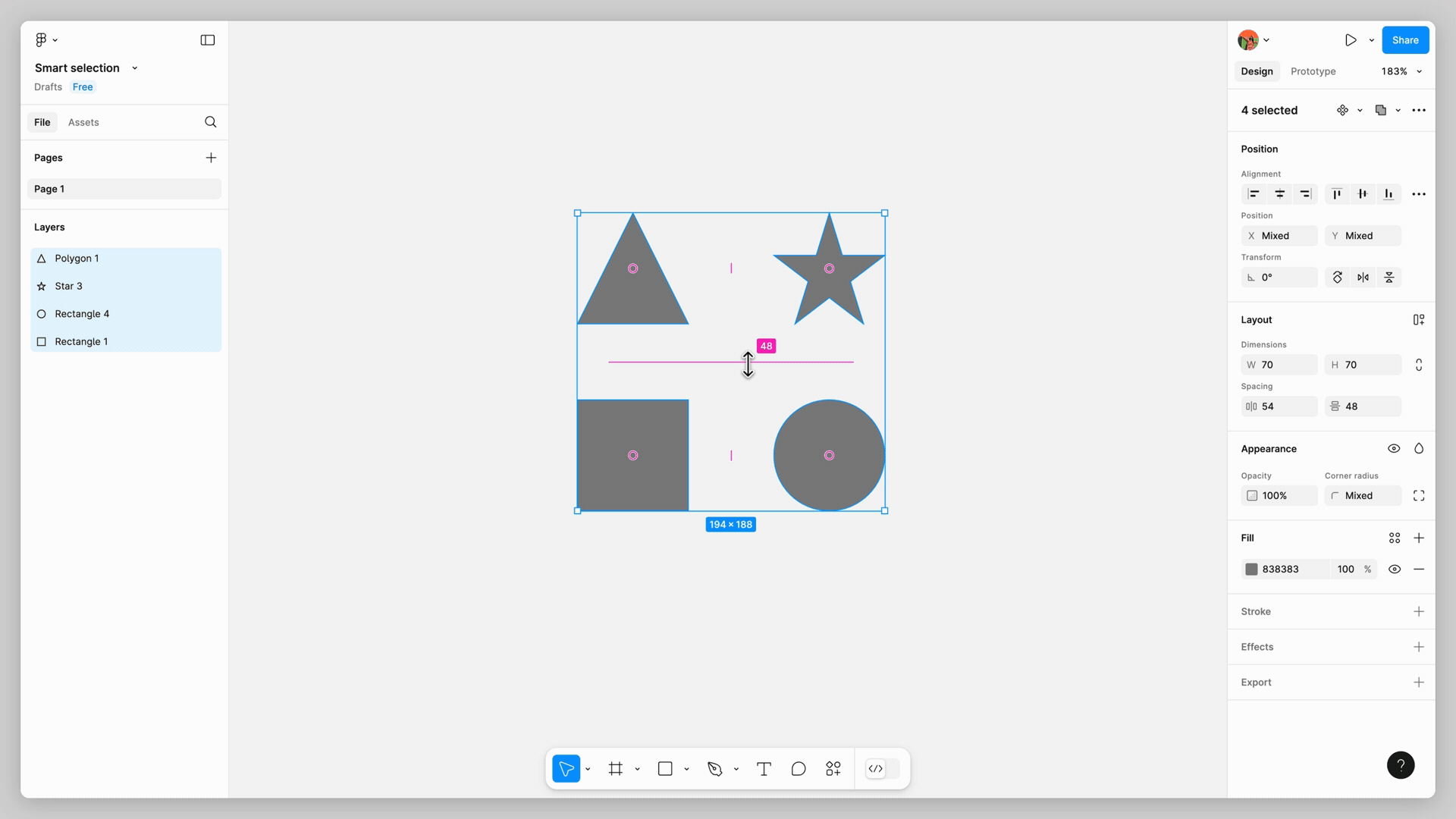Add an effect via Effects plus
This screenshot has width=1456, height=819.
(1419, 648)
